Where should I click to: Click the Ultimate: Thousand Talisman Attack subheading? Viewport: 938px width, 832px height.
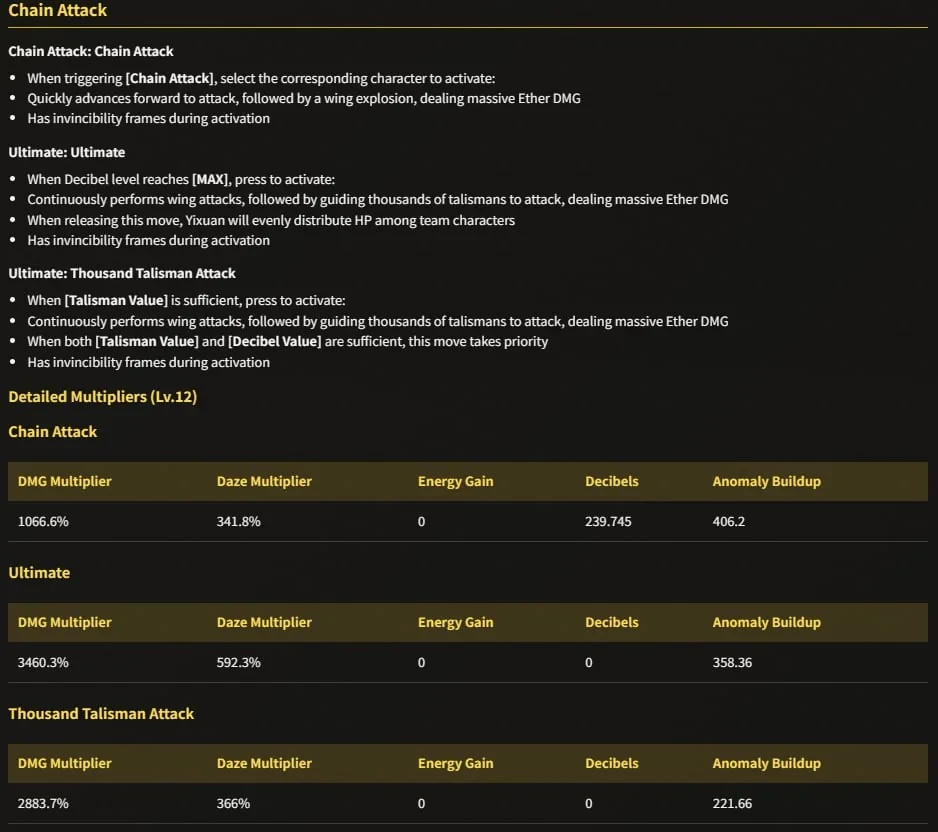point(122,273)
